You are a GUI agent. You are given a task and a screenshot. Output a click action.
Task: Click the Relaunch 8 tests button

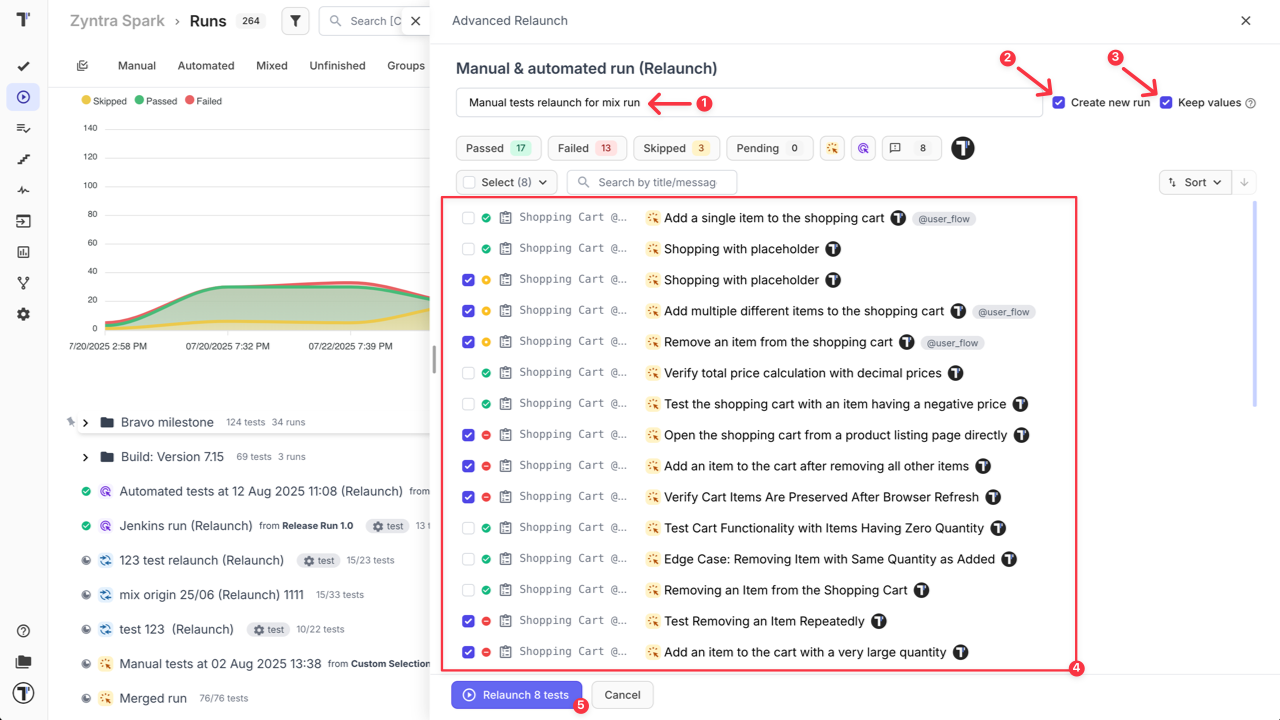point(517,694)
